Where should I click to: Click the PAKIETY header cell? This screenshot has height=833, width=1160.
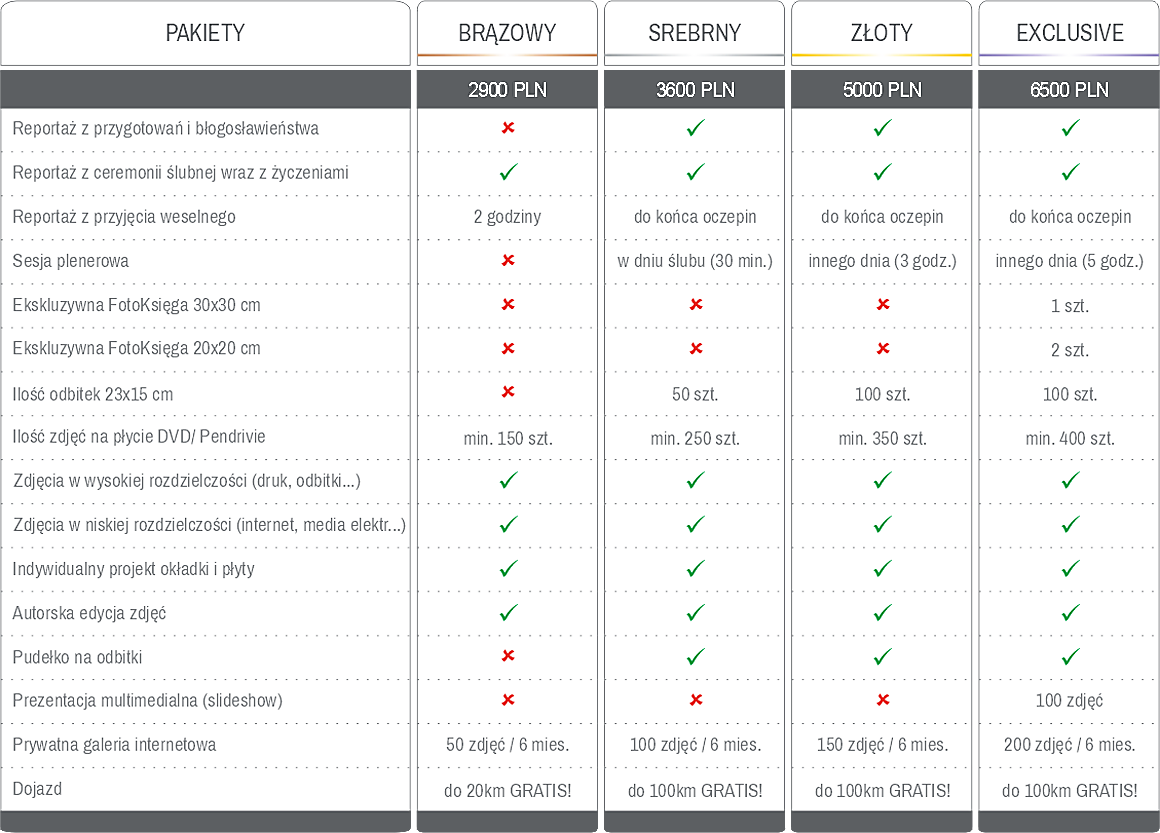click(205, 33)
